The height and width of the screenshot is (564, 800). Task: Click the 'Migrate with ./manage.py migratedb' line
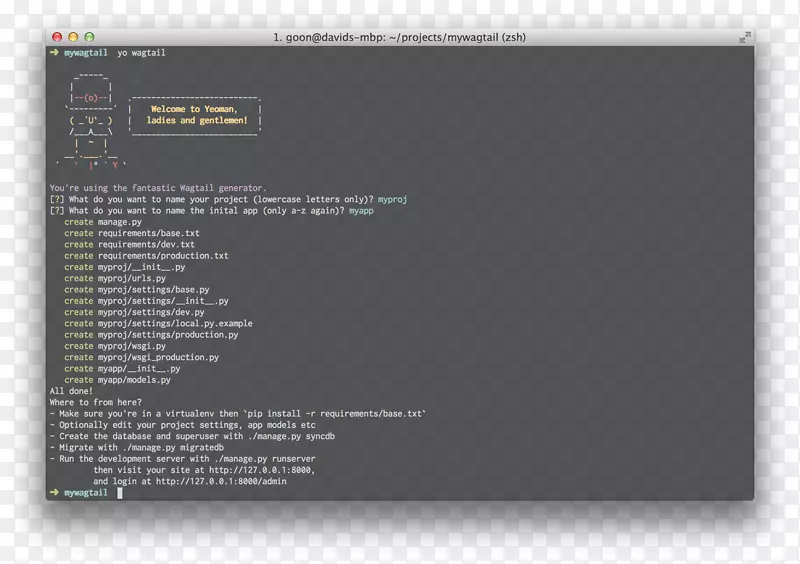(137, 447)
